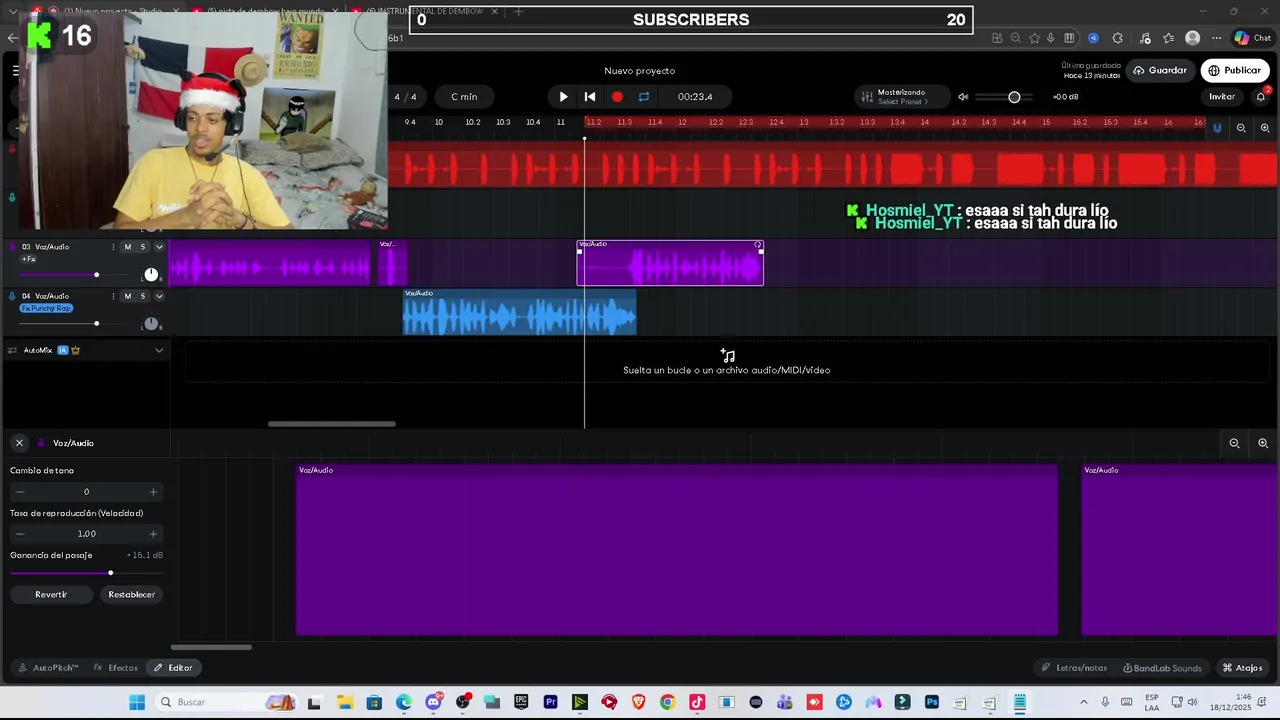Mute track 04 Voz/Audio
This screenshot has height=720, width=1280.
[x=127, y=296]
